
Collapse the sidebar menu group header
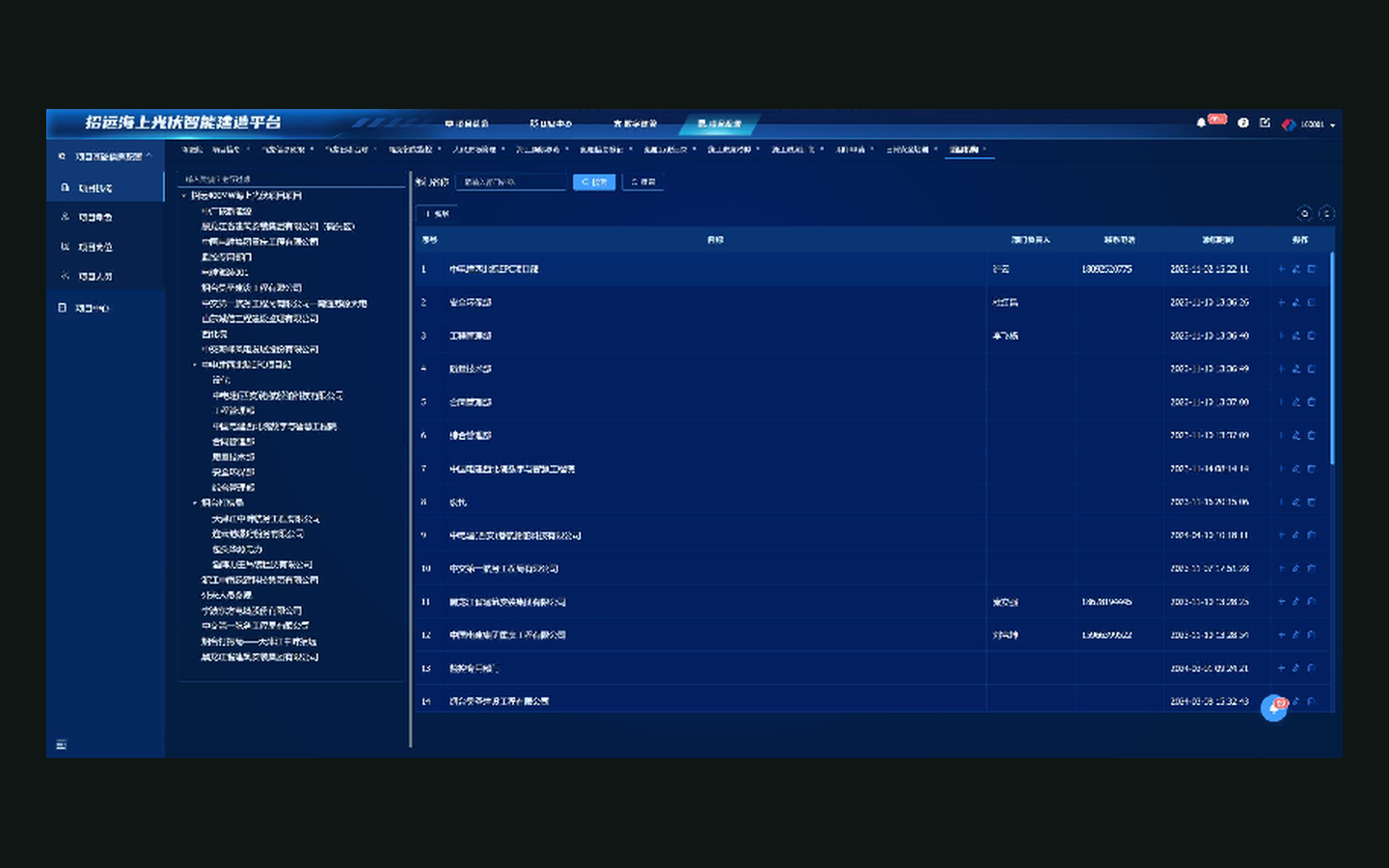106,156
